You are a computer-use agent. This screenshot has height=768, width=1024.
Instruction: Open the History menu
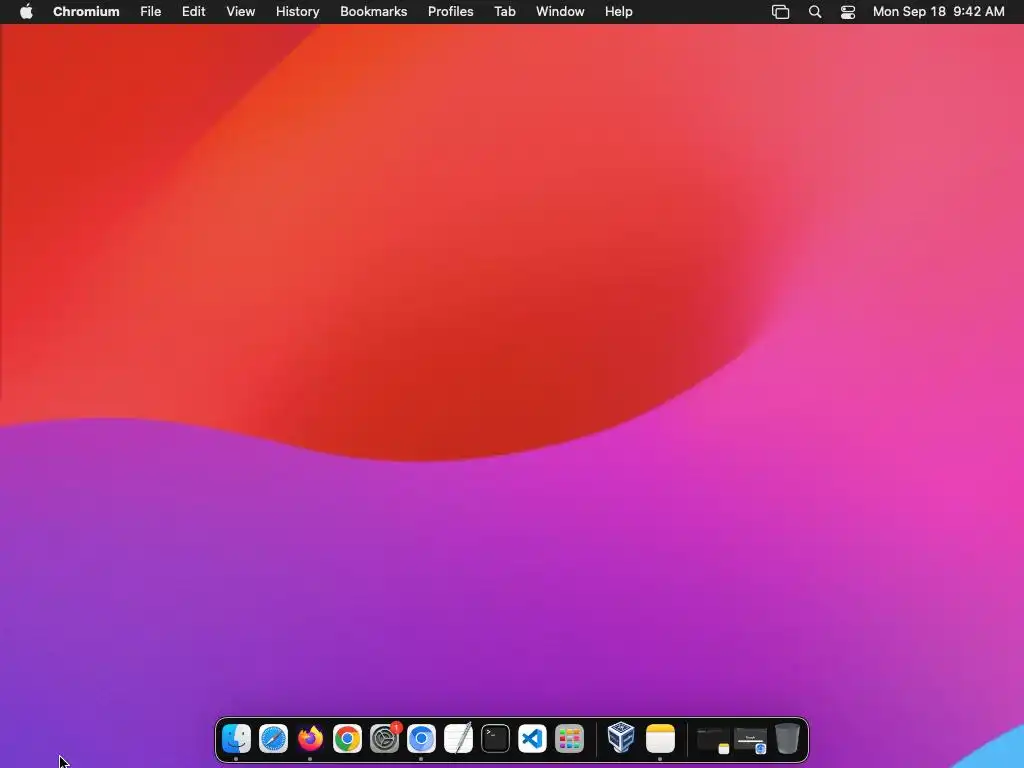pos(297,11)
